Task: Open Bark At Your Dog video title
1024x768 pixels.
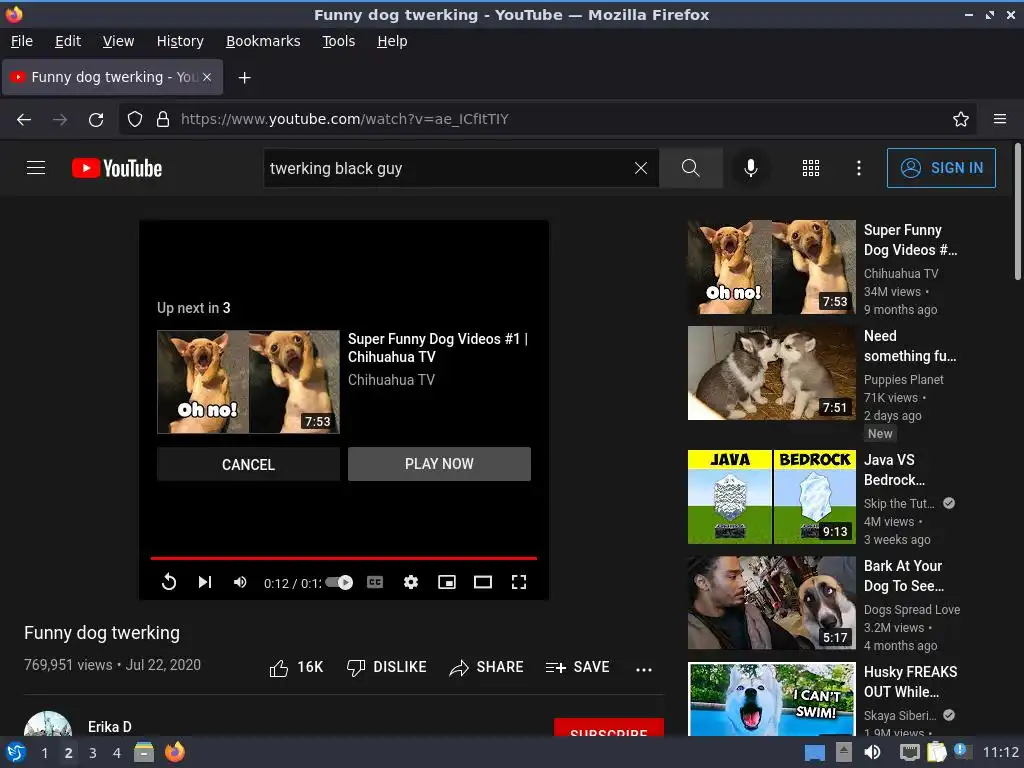Action: 903,576
